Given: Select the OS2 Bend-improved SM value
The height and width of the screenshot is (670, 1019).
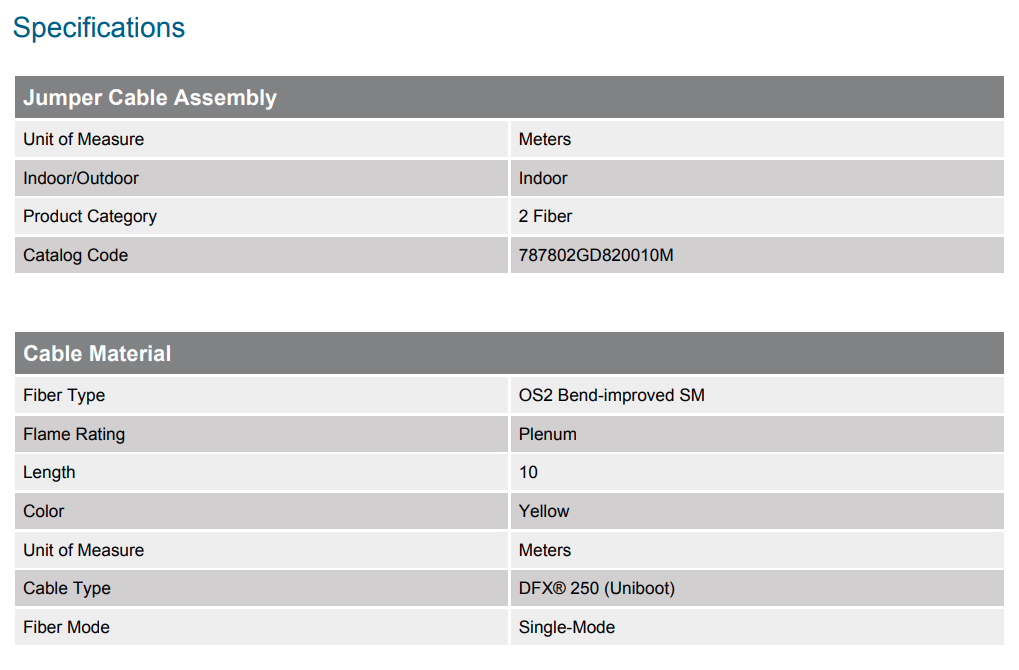Looking at the screenshot, I should coord(611,395).
